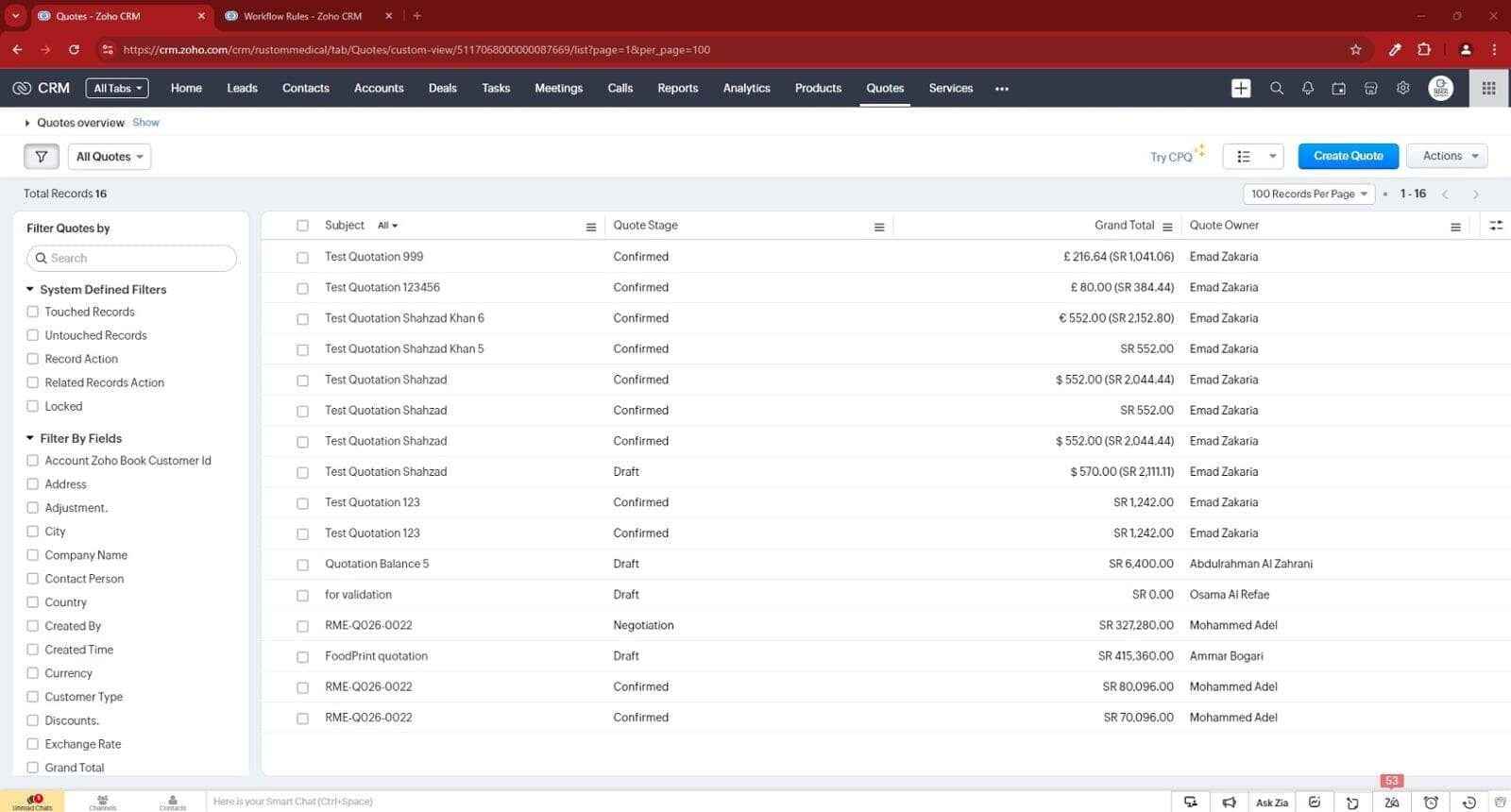Click the SR 327,280.00 grand total cell
Image resolution: width=1511 pixels, height=812 pixels.
pos(1136,625)
